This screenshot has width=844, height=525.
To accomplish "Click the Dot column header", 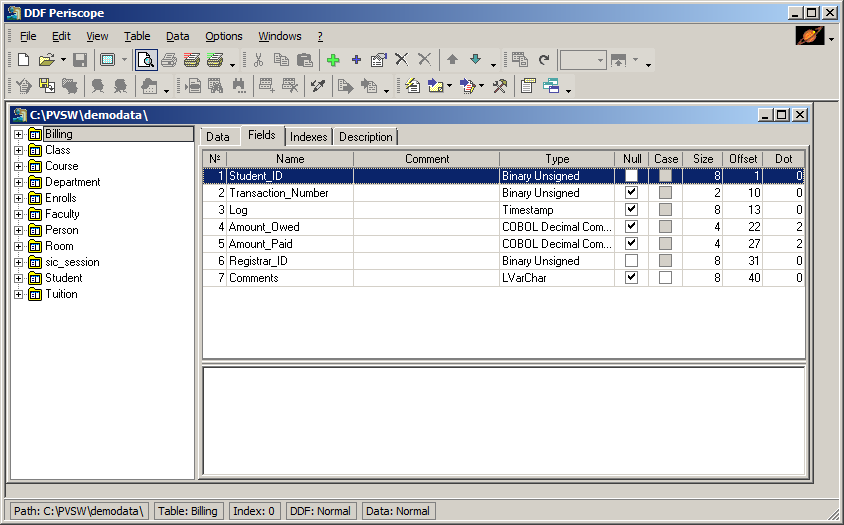I will tap(784, 159).
